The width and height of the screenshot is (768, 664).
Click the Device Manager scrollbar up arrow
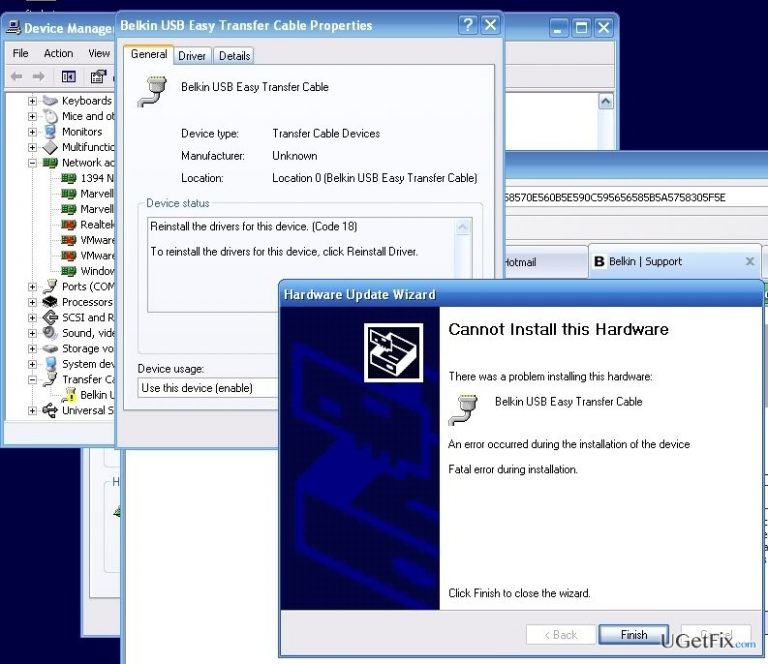(606, 102)
